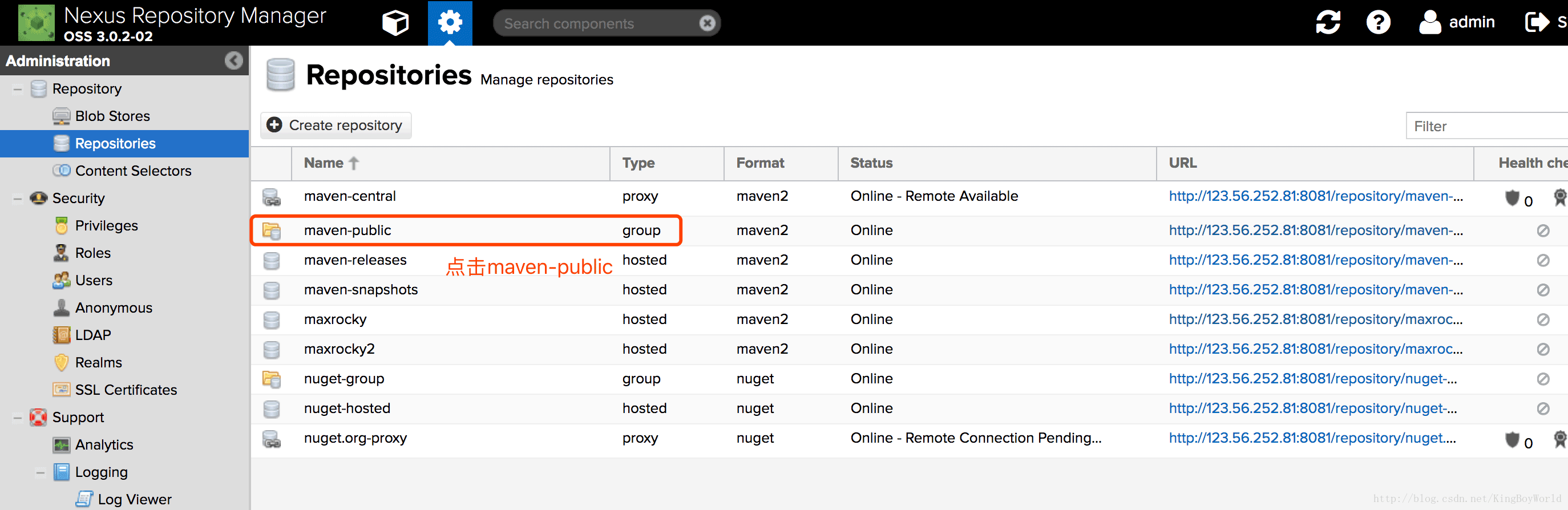Collapse the Repository tree node
This screenshot has height=510, width=1568.
(x=18, y=89)
